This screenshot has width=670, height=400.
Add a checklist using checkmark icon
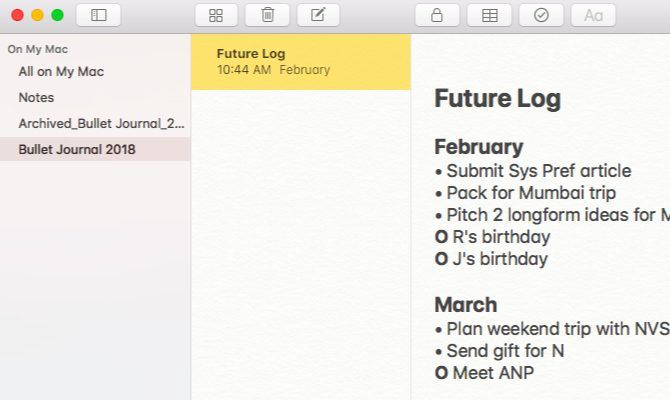click(541, 15)
